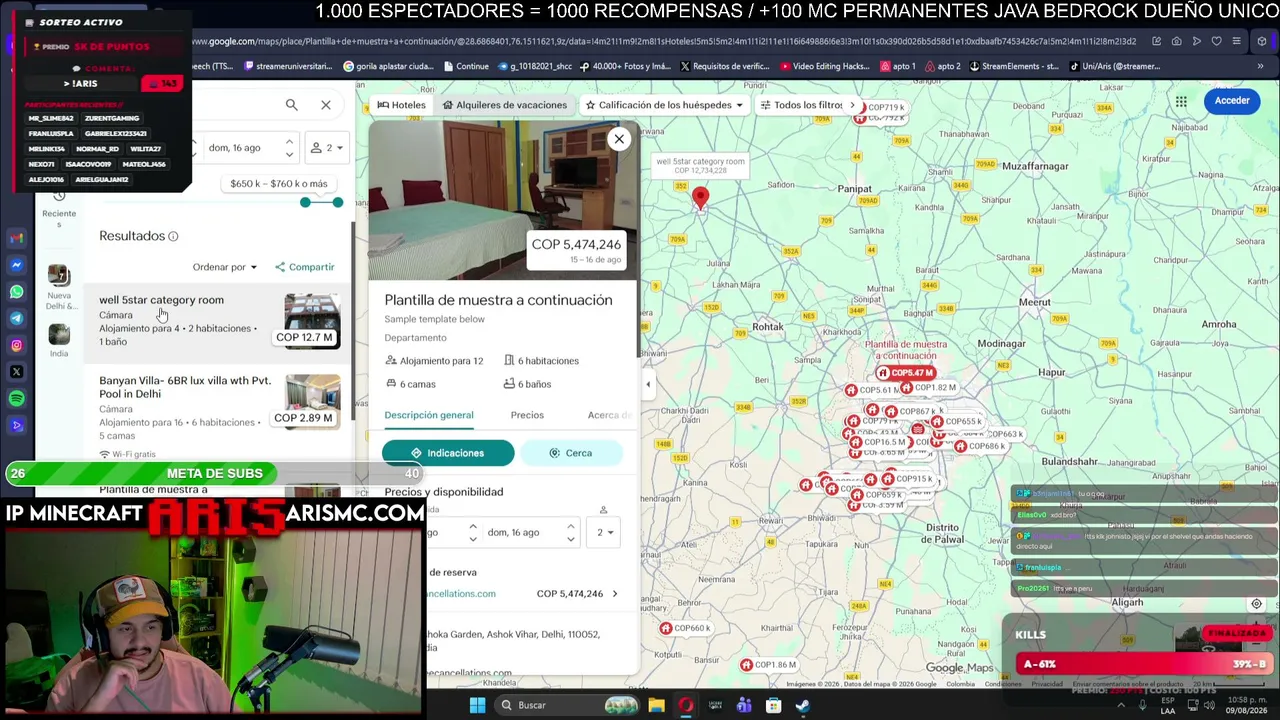Open Todos los filtros panel
The width and height of the screenshot is (1280, 720).
point(802,105)
